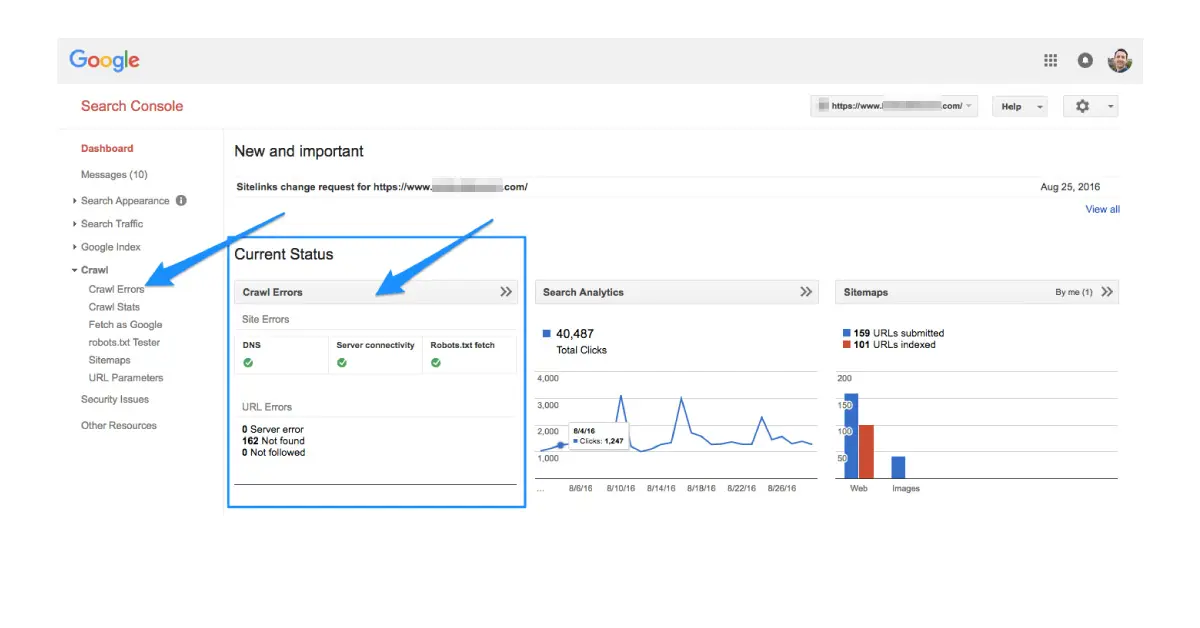Screen dimensions: 1200x628
Task: Expand the Google Index sidebar section
Action: tap(110, 247)
